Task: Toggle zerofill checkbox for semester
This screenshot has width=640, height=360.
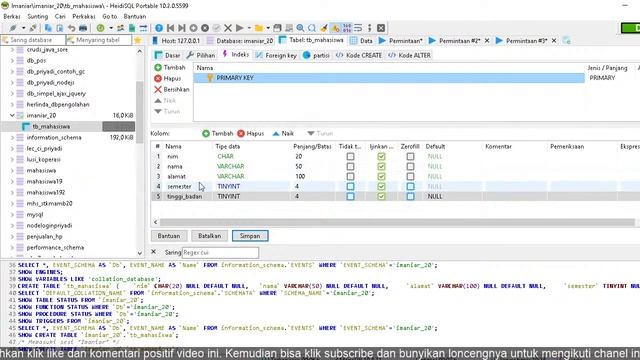Action: coord(410,186)
